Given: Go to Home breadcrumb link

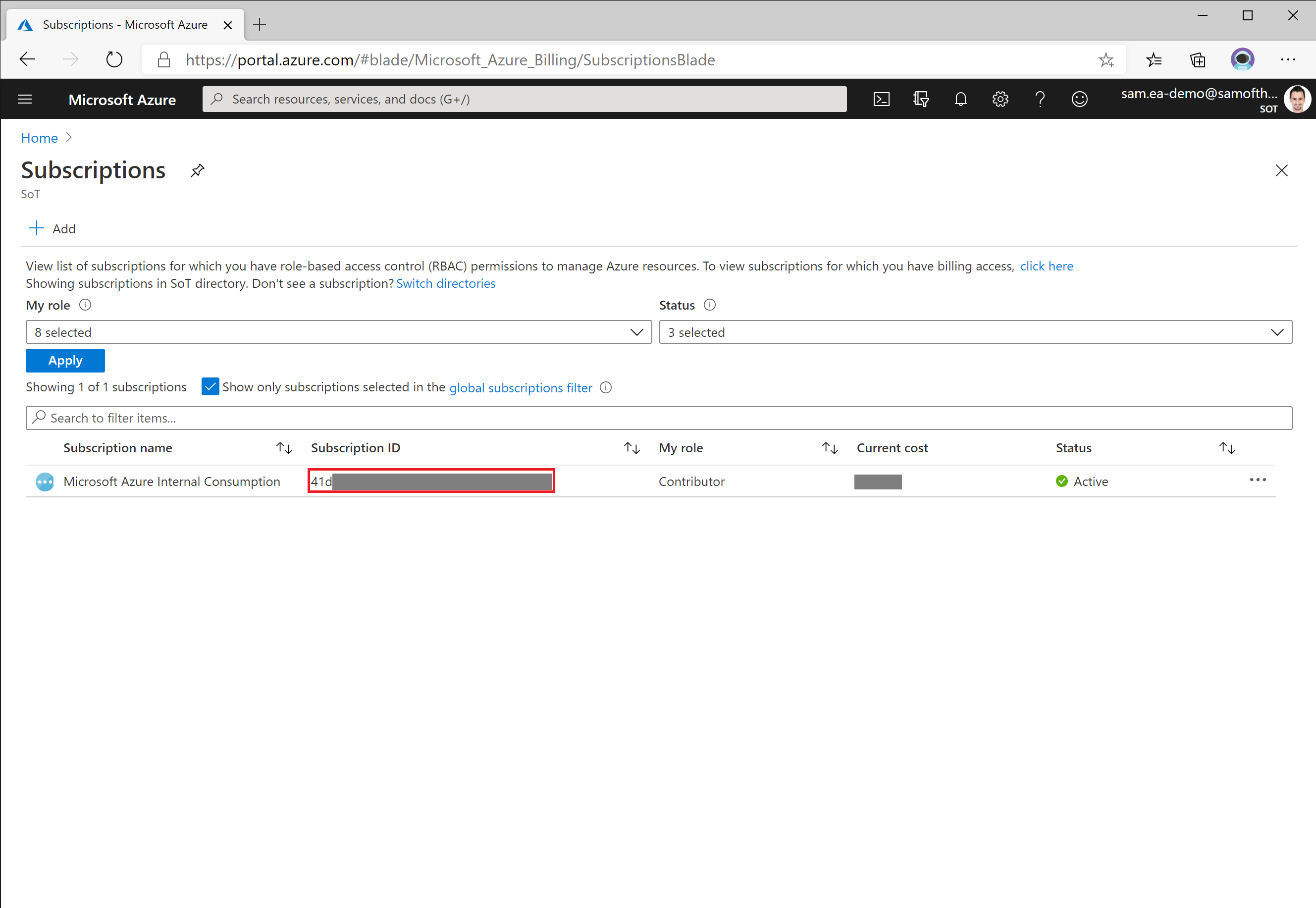Looking at the screenshot, I should 39,138.
